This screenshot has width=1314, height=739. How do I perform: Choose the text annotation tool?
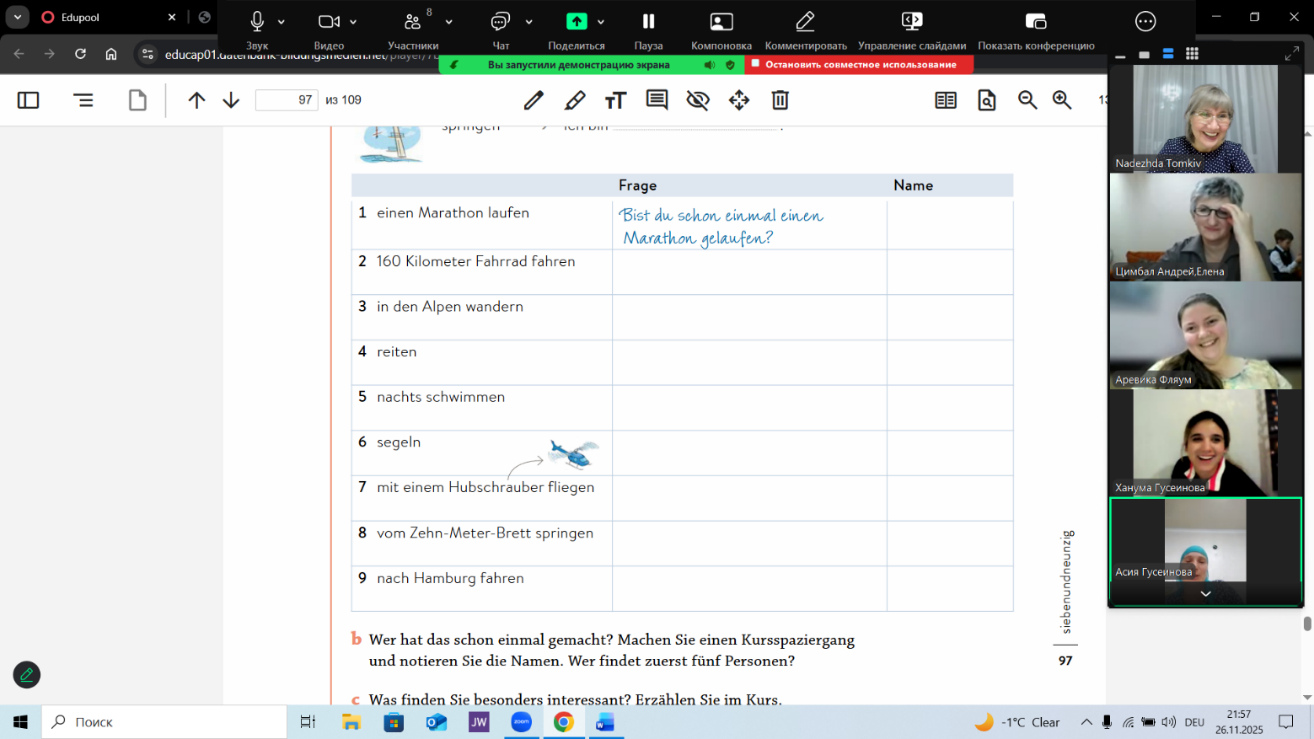[615, 100]
